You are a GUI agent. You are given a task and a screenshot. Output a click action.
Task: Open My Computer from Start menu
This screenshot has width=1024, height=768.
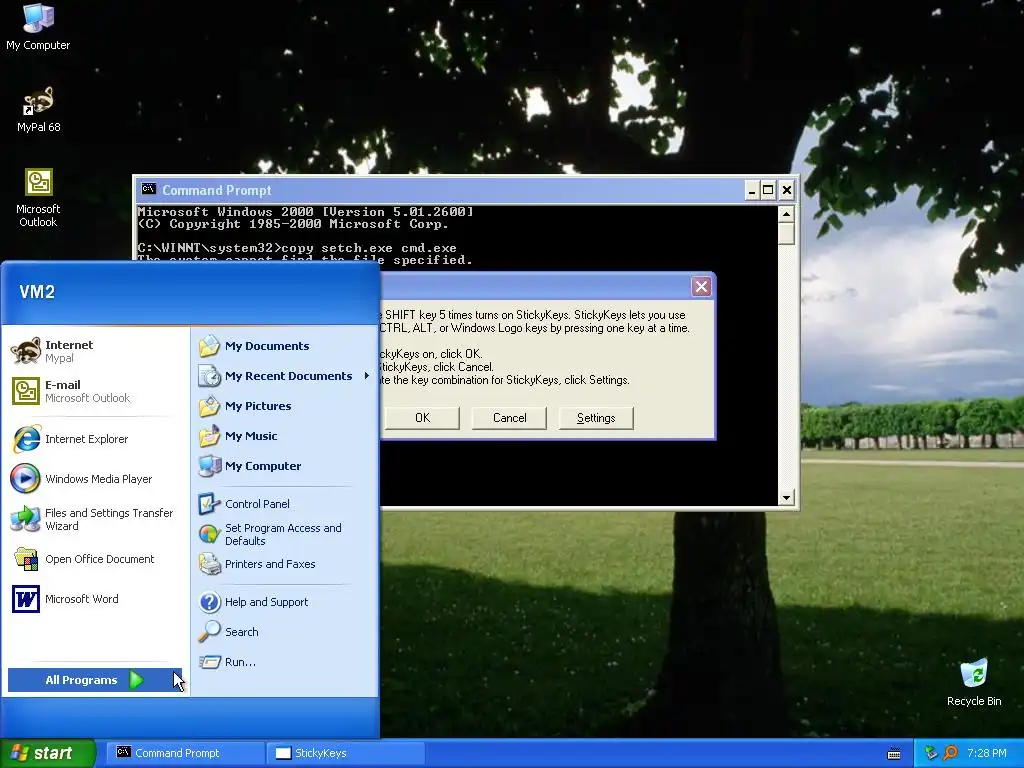coord(285,466)
